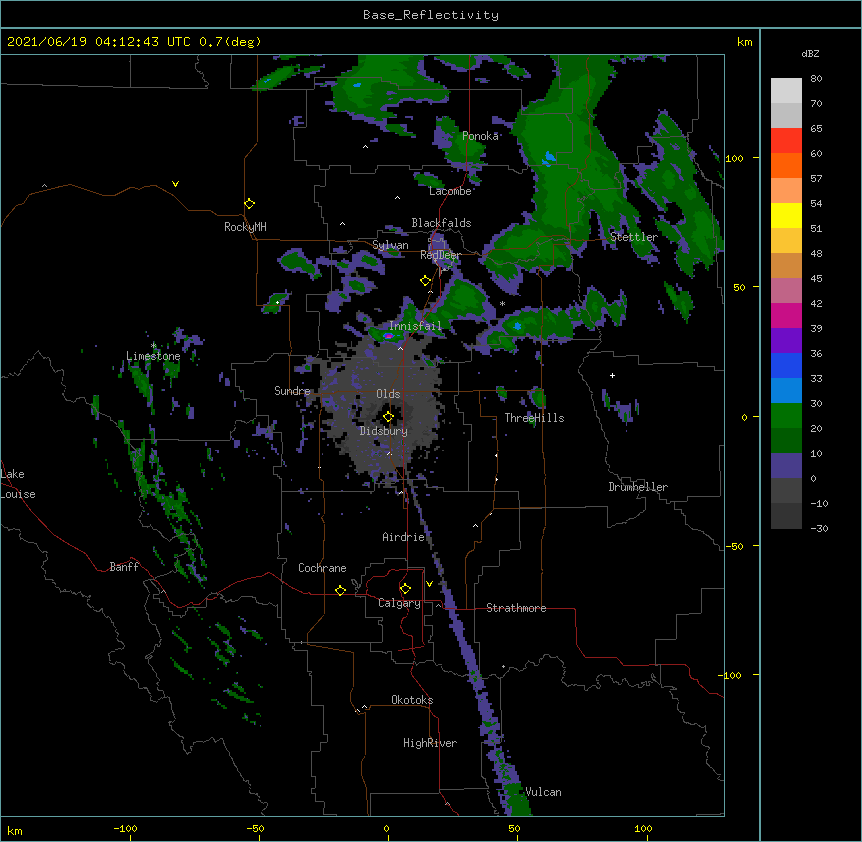Image resolution: width=862 pixels, height=842 pixels.
Task: Click the Sundre label
Action: pyautogui.click(x=292, y=391)
